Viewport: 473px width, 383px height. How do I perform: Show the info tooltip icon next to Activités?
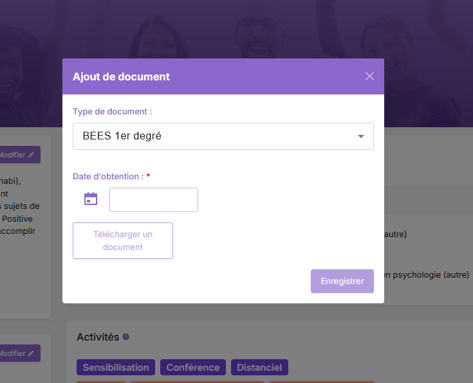coord(126,337)
